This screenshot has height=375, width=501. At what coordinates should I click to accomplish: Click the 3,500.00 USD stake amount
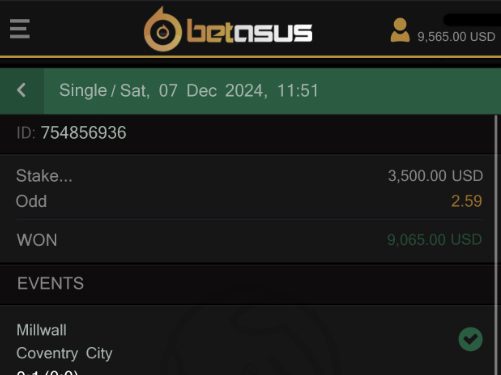coord(435,176)
